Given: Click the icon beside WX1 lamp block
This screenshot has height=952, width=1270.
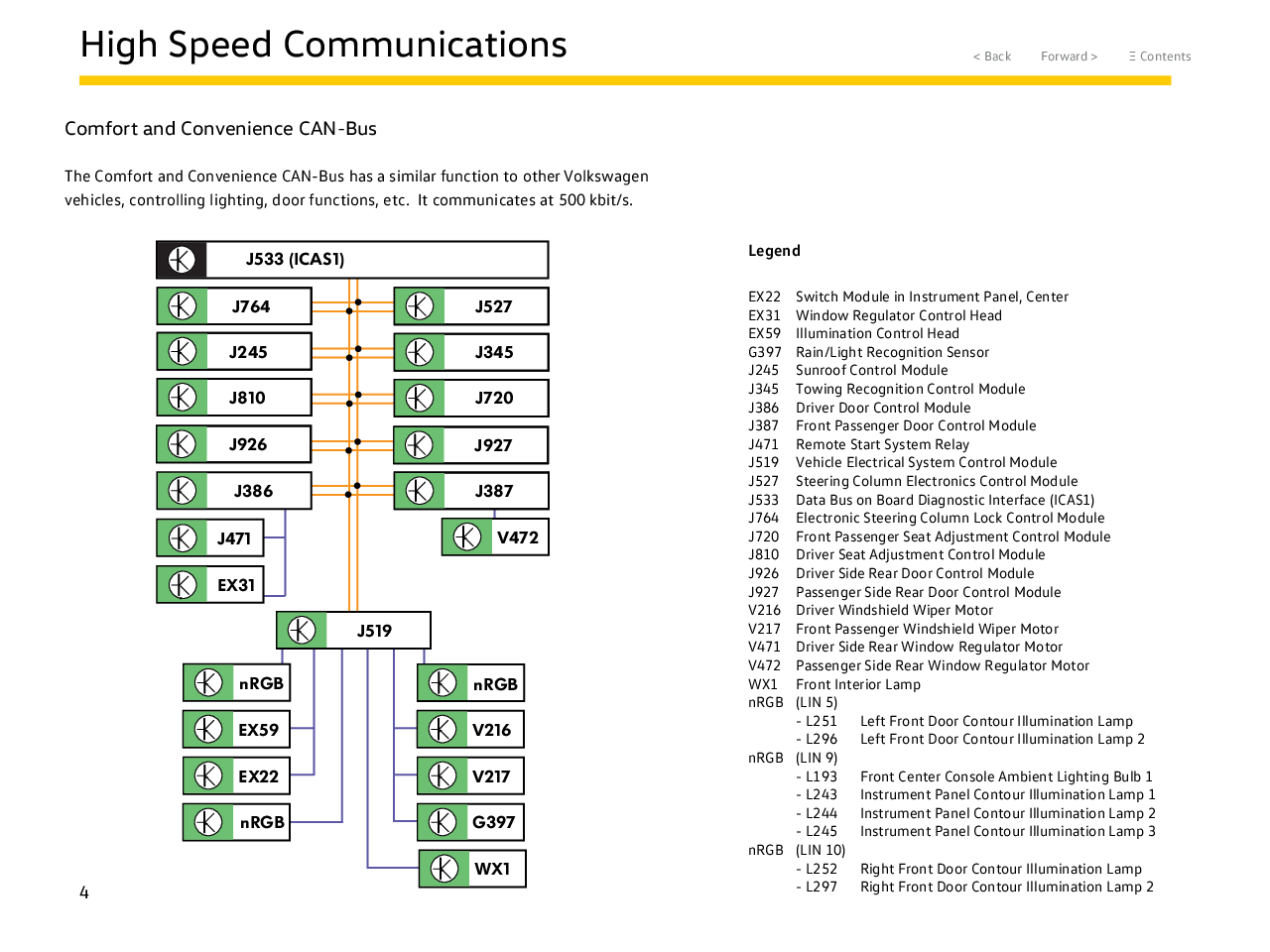Looking at the screenshot, I should pyautogui.click(x=444, y=869).
